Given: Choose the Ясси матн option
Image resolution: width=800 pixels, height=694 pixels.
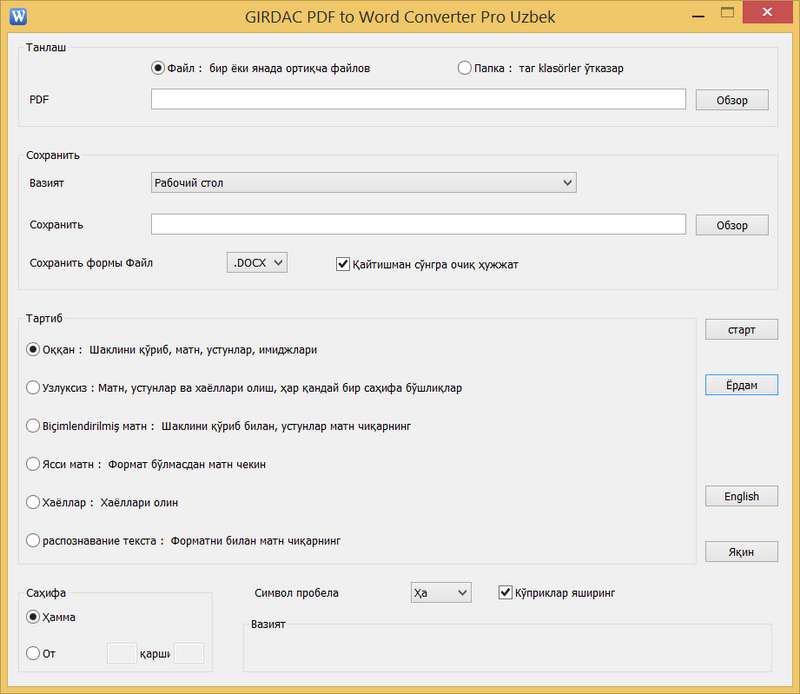Looking at the screenshot, I should point(33,464).
